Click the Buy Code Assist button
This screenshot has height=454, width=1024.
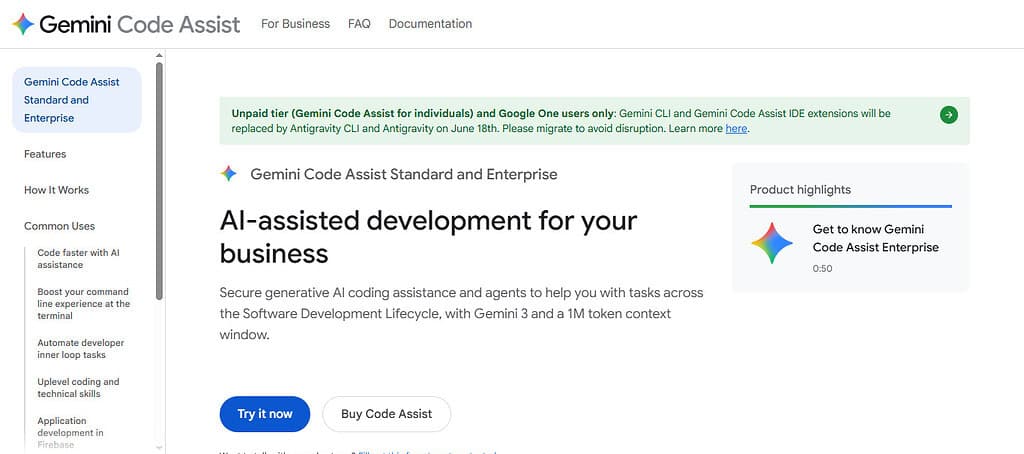(387, 414)
